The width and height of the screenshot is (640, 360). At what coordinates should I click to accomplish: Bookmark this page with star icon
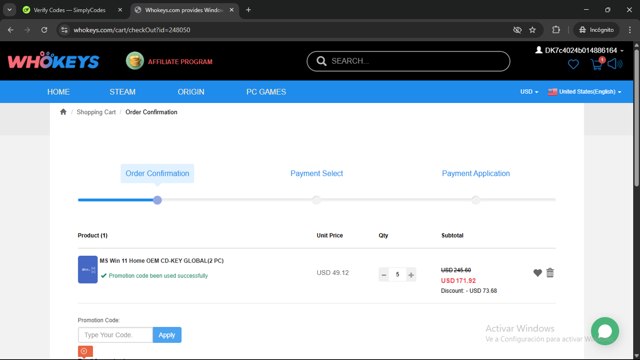click(x=532, y=30)
